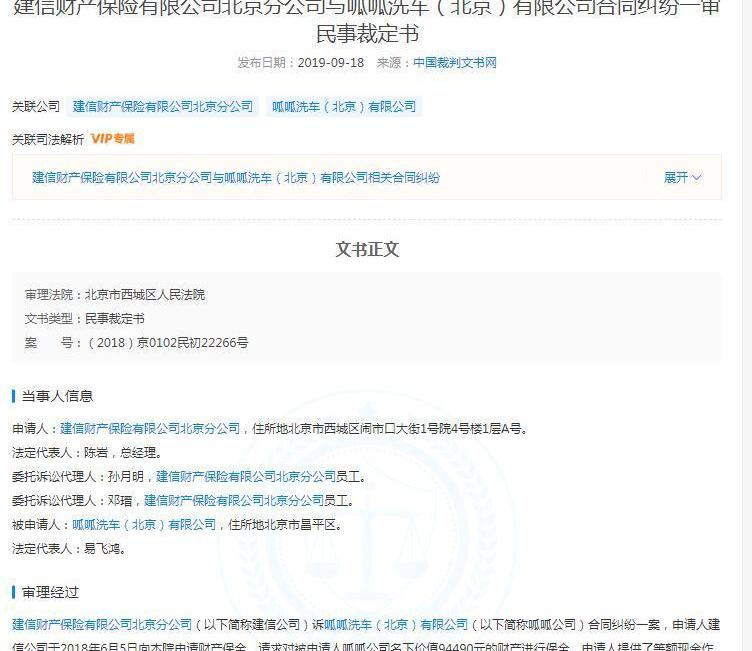Click the 当事人信息 section heading

coord(57,396)
